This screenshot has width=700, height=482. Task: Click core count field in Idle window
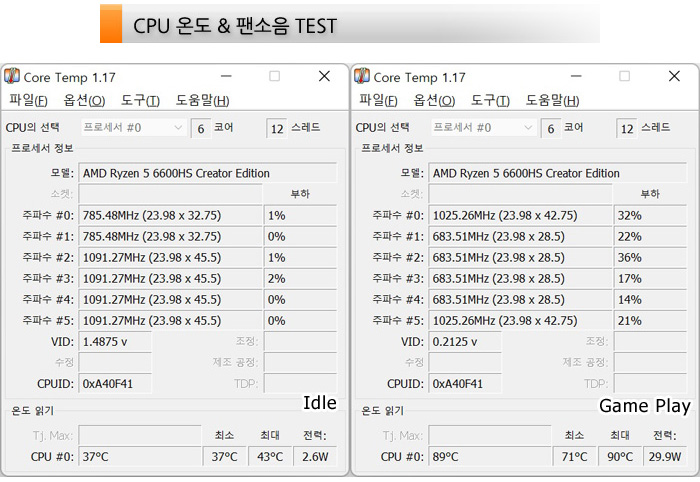pos(201,129)
